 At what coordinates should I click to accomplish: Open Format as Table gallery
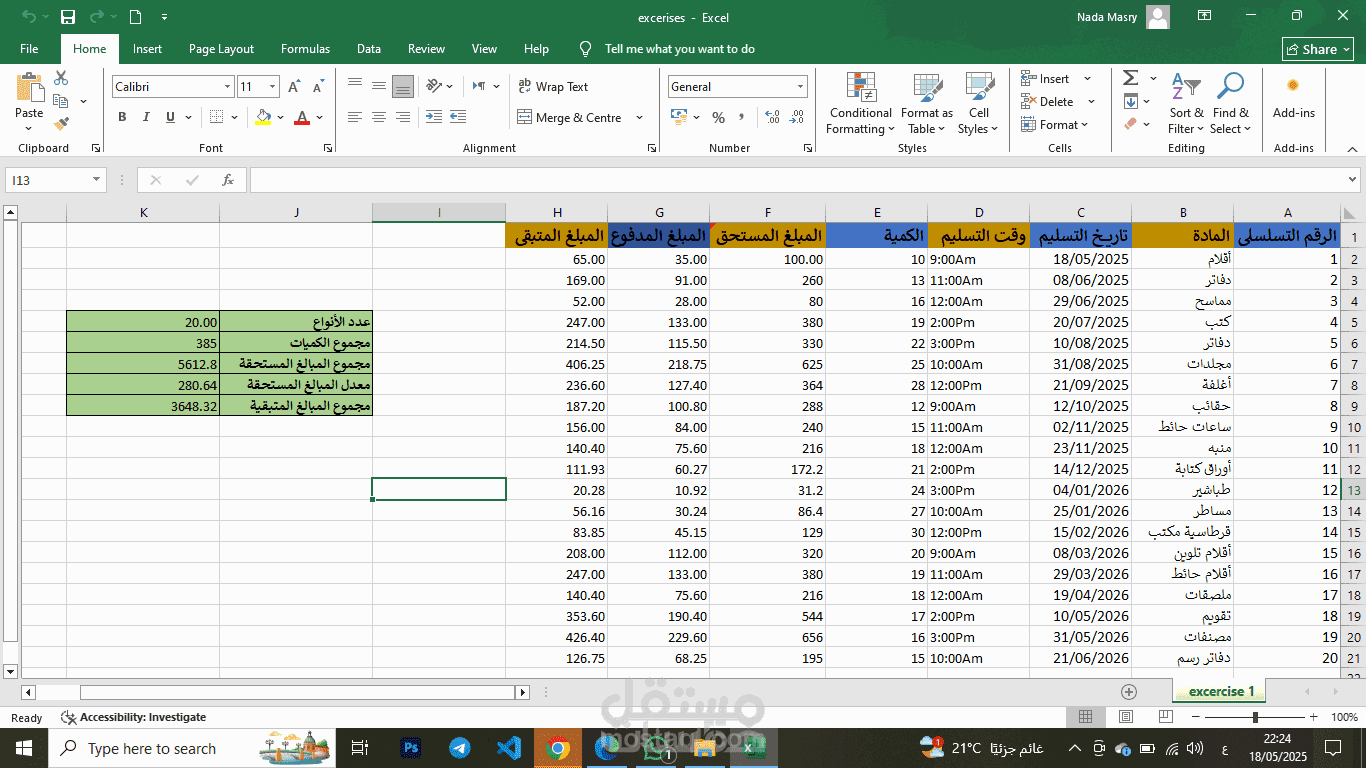(927, 103)
